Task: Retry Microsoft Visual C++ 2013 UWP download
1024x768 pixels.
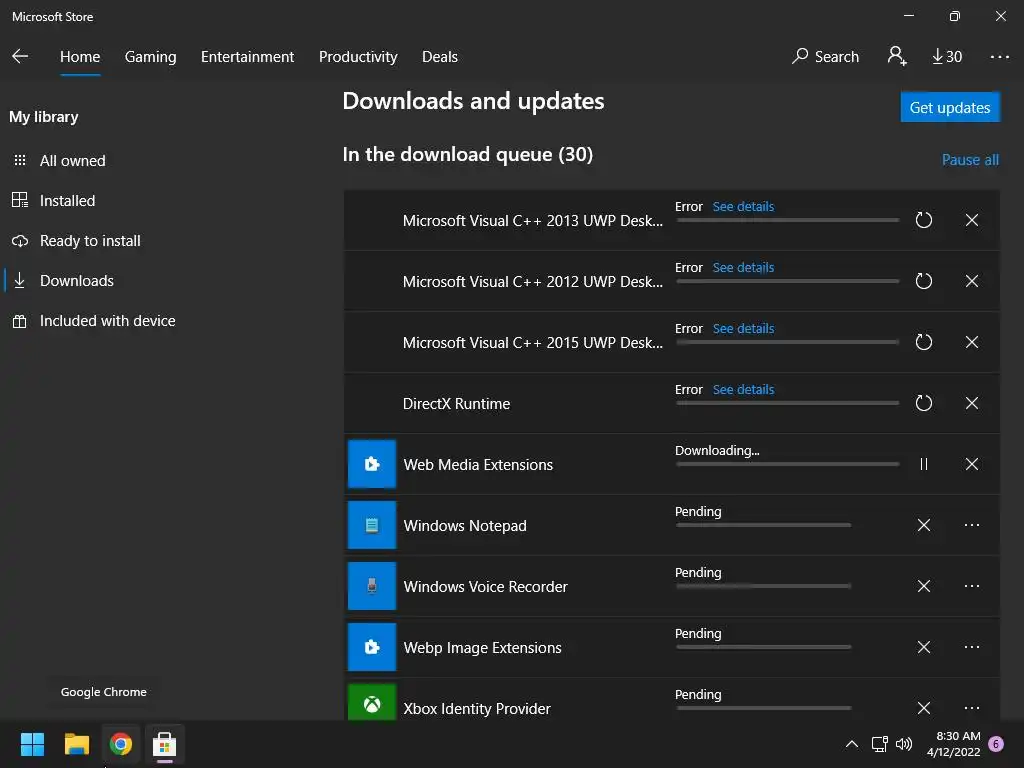Action: point(923,220)
